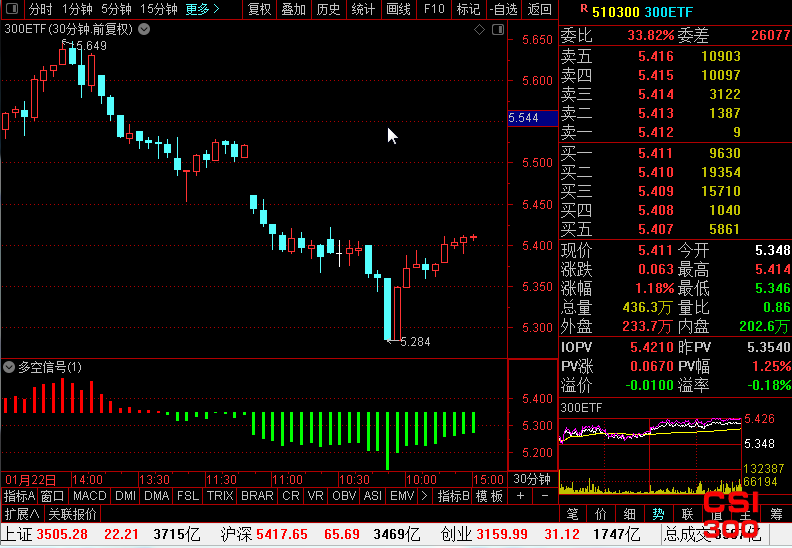Screen dimensions: 792x548
Task: Click the 300ETF name in header
Action: 669,12
